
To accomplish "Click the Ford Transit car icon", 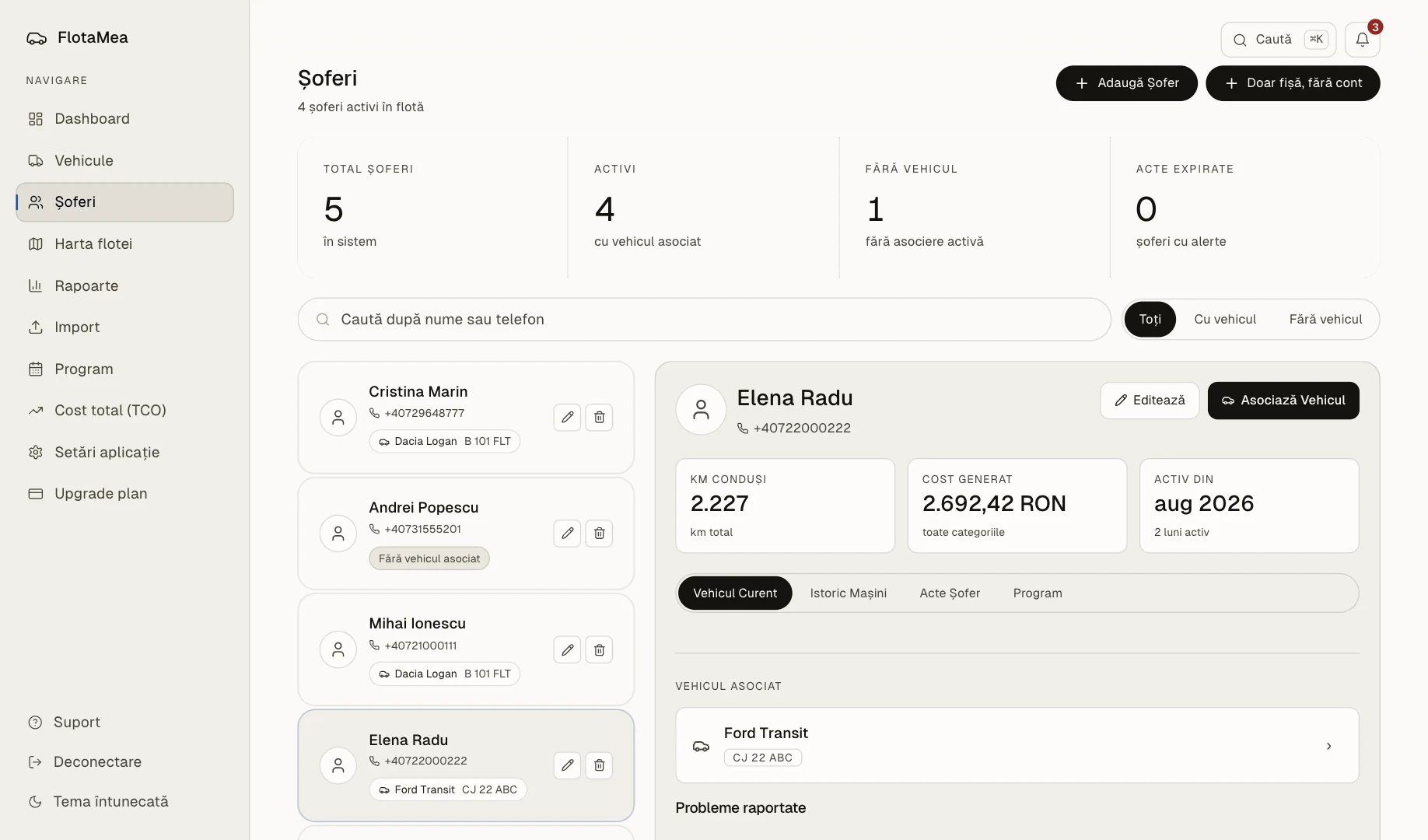I will click(x=701, y=746).
